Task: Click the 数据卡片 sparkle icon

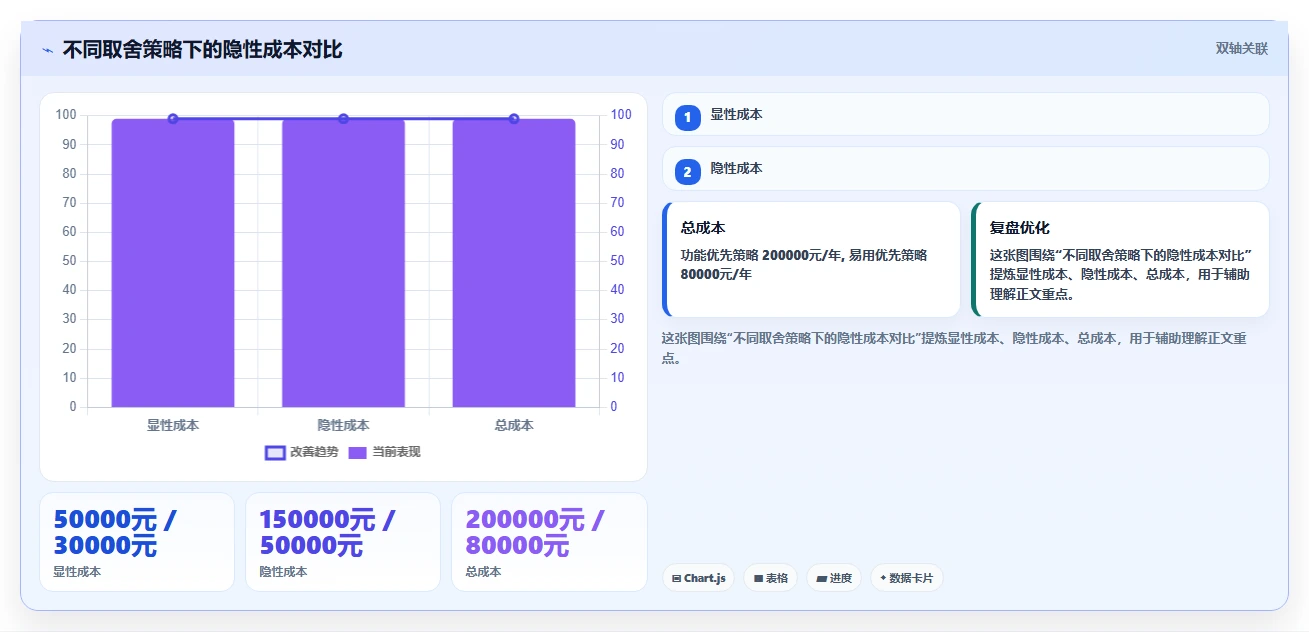Action: pos(883,578)
